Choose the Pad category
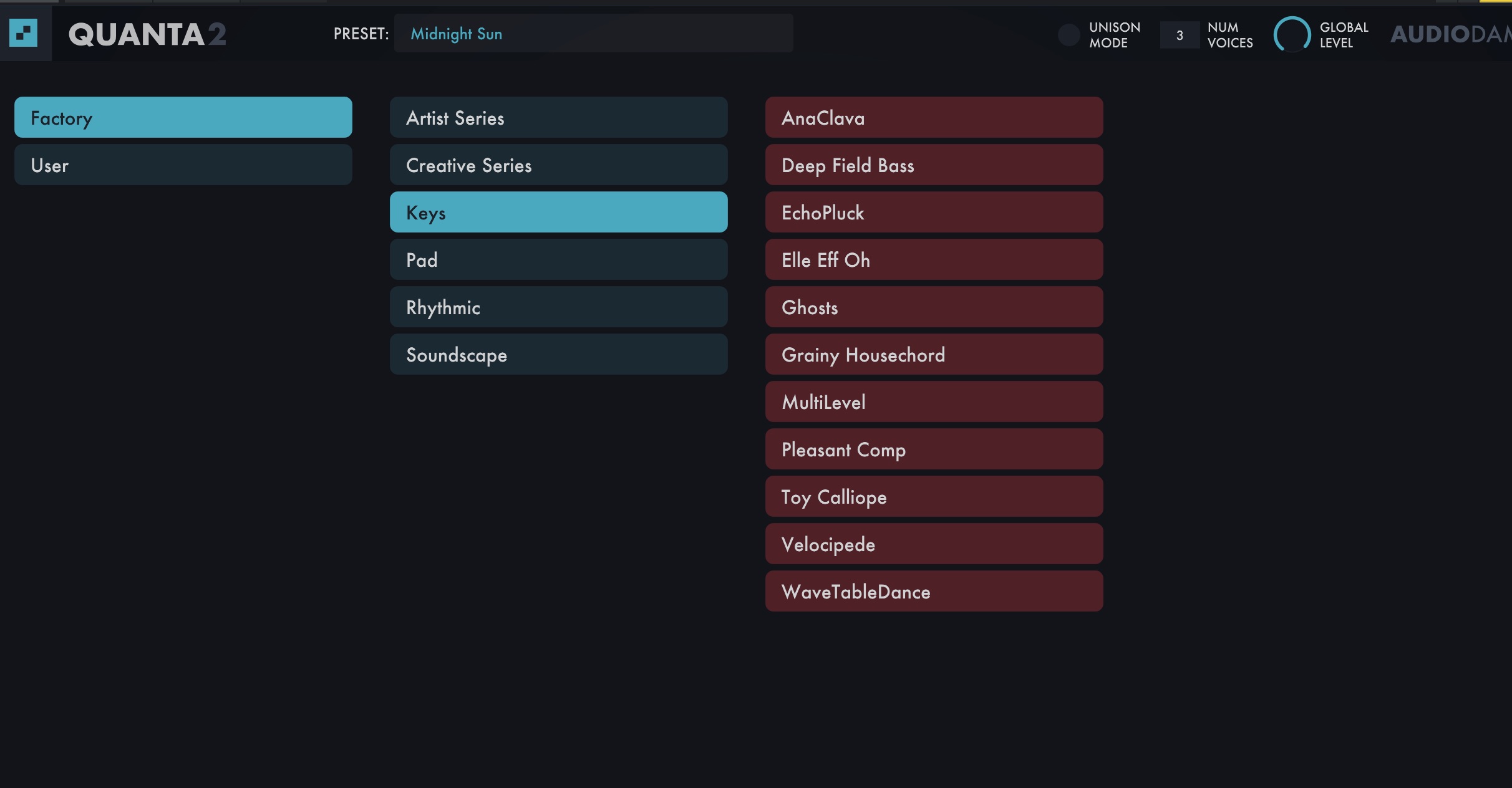This screenshot has width=1512, height=788. pos(558,259)
